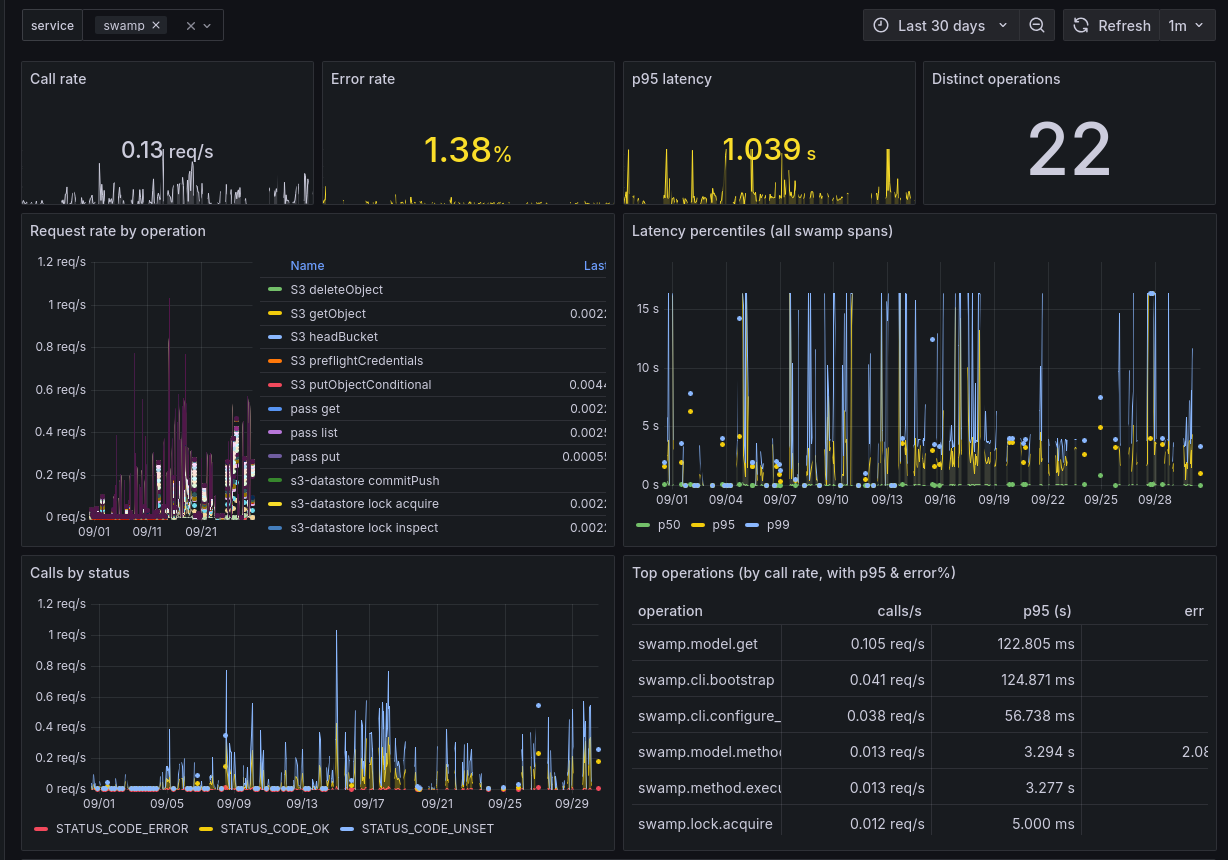Viewport: 1228px width, 860px height.
Task: Open the Distinct operations panel title
Action: (x=996, y=79)
